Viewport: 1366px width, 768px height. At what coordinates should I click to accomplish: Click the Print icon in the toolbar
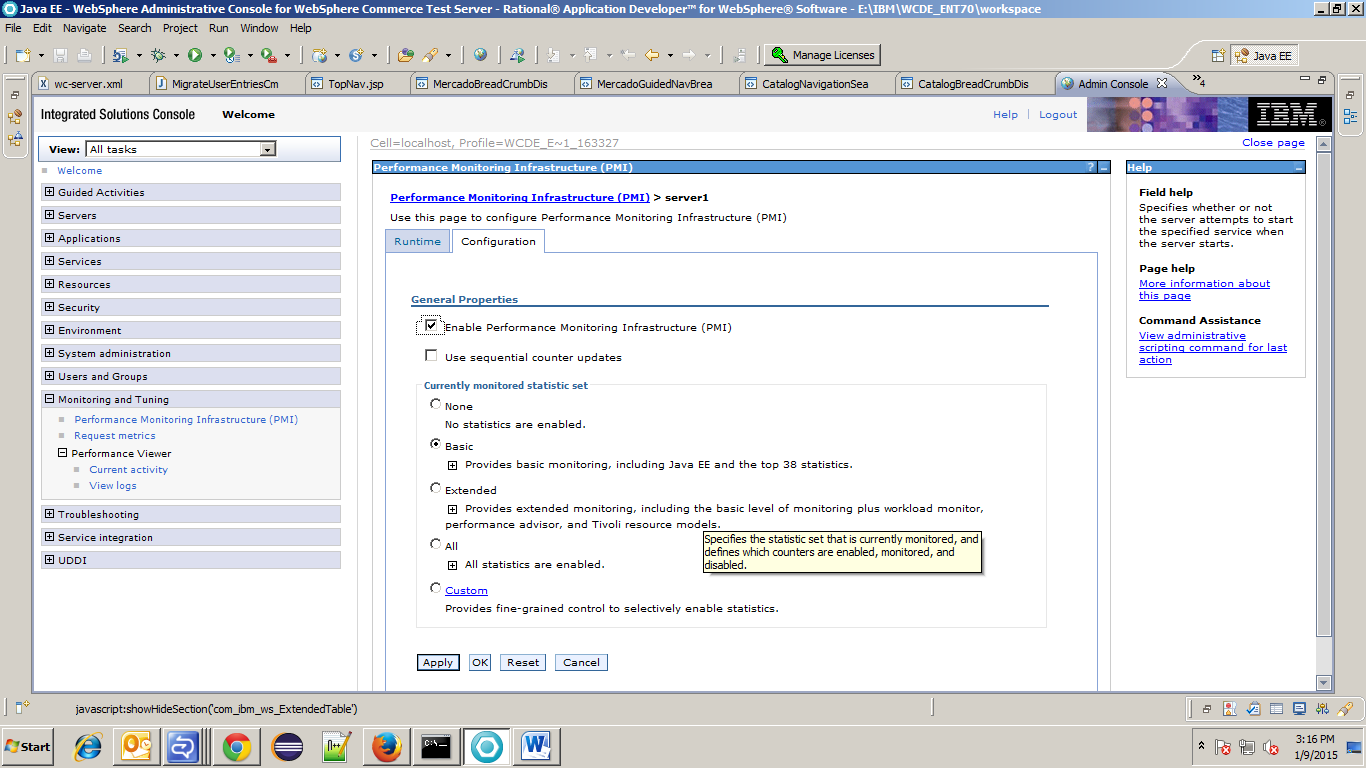click(84, 54)
